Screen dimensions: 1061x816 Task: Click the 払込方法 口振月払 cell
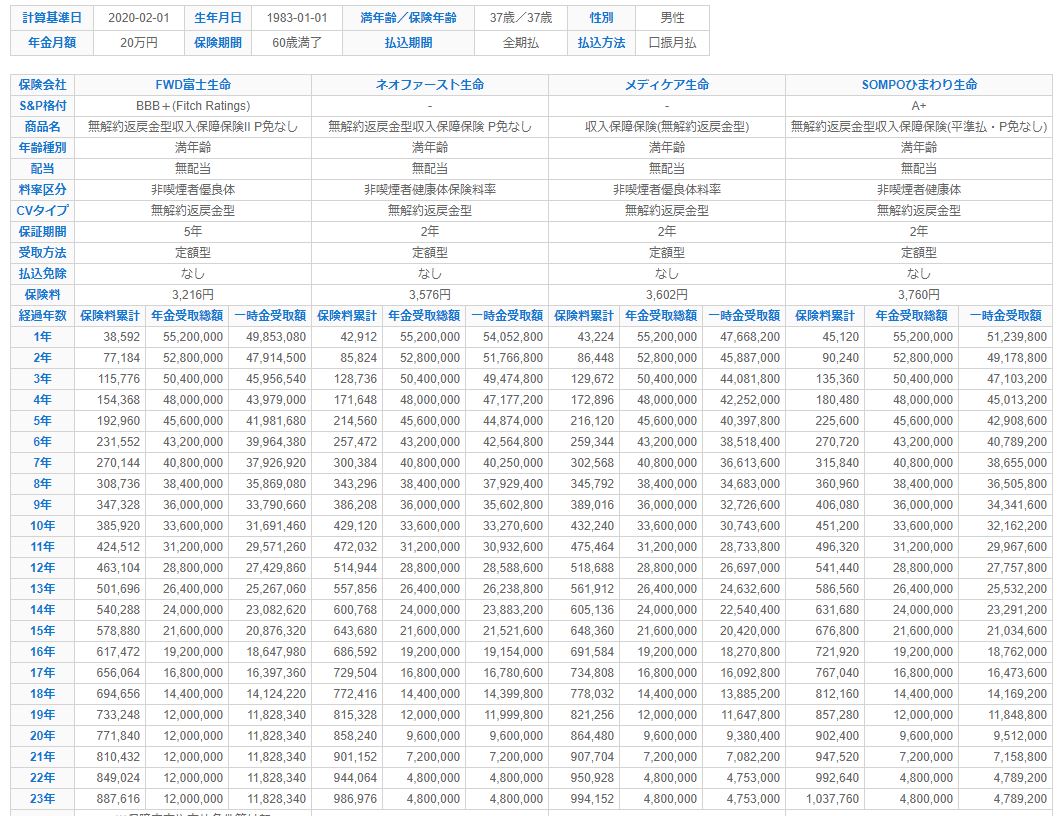(x=672, y=43)
